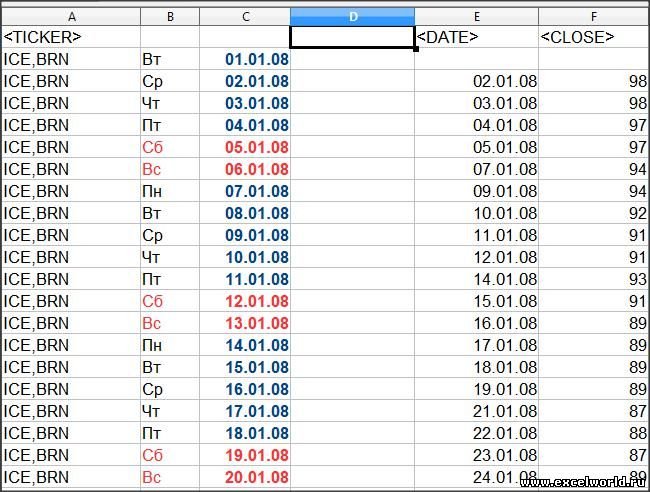Select cell 09.01.08 in column C

[x=245, y=235]
